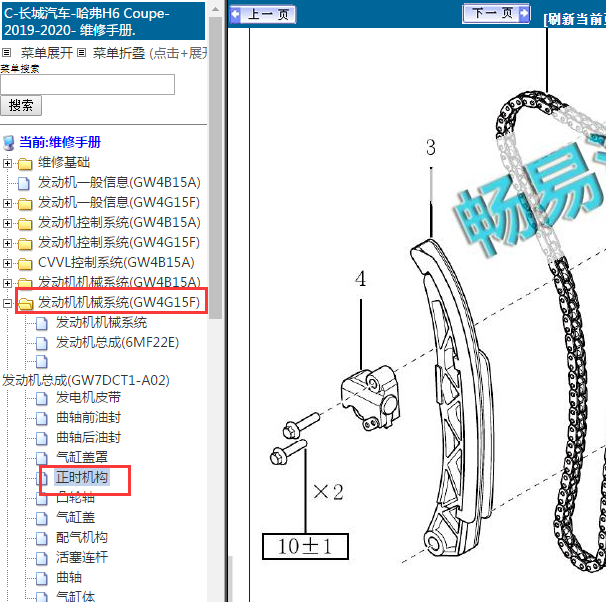The width and height of the screenshot is (606, 602).
Task: Click open folder icon of 发动机机械系统(GW4G15F)
Action: click(x=26, y=304)
